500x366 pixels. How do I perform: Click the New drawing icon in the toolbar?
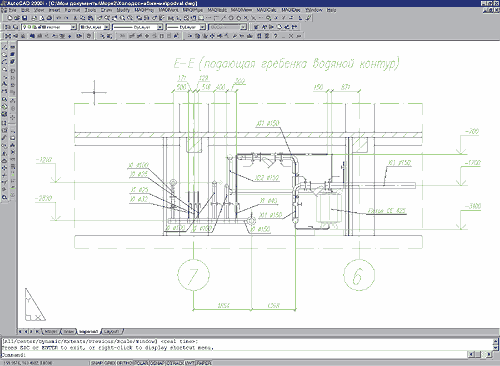[x=10, y=18]
